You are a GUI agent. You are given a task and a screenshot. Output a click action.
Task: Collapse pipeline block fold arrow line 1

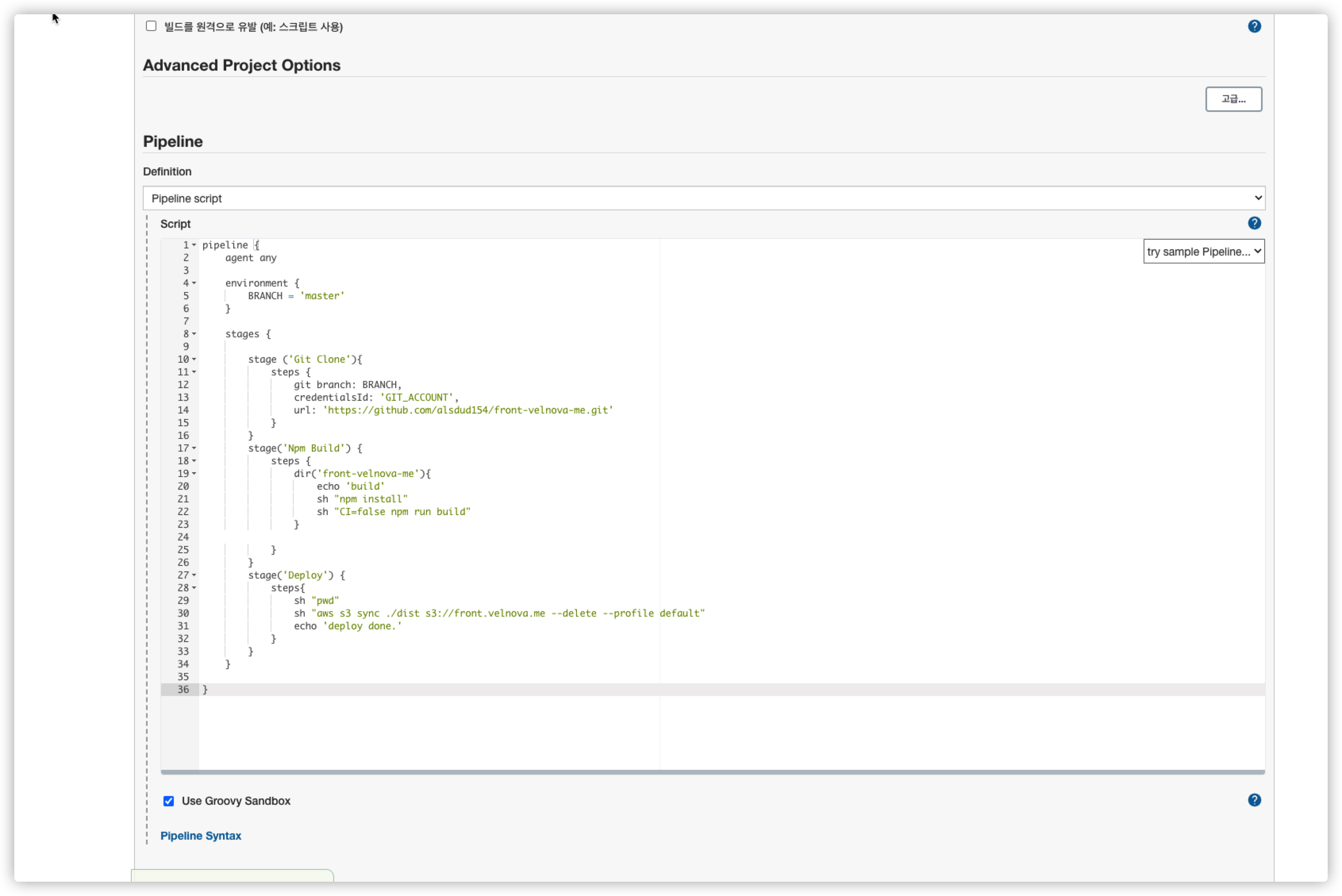click(x=194, y=245)
